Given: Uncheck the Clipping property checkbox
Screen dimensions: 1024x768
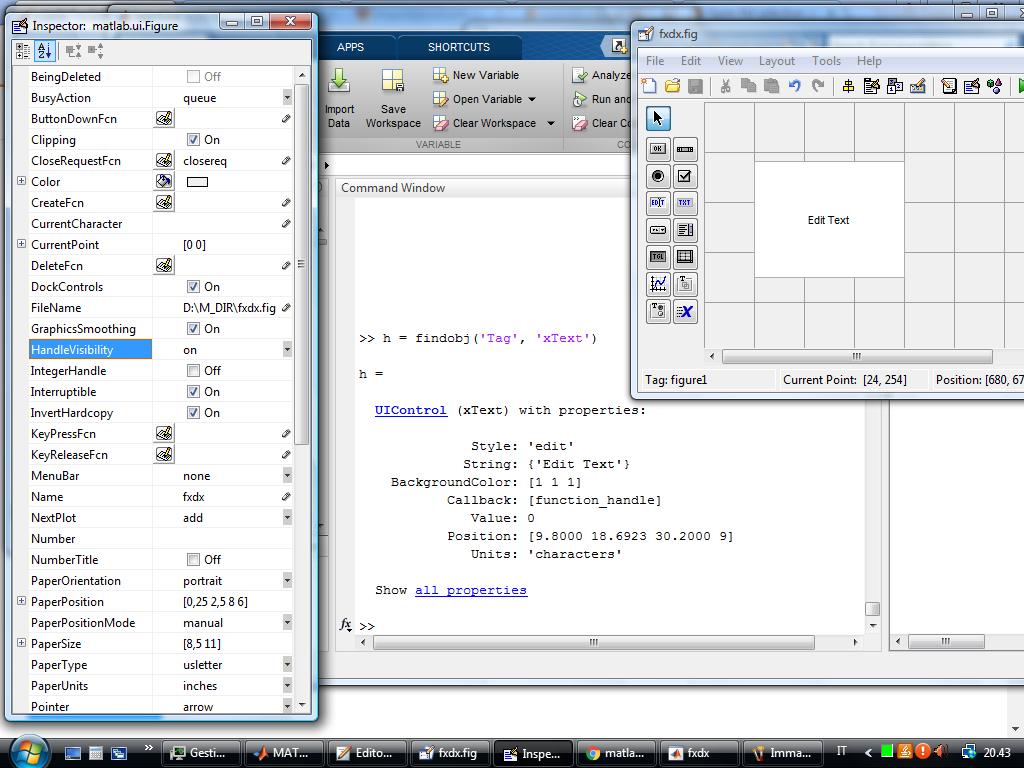Looking at the screenshot, I should pyautogui.click(x=193, y=140).
